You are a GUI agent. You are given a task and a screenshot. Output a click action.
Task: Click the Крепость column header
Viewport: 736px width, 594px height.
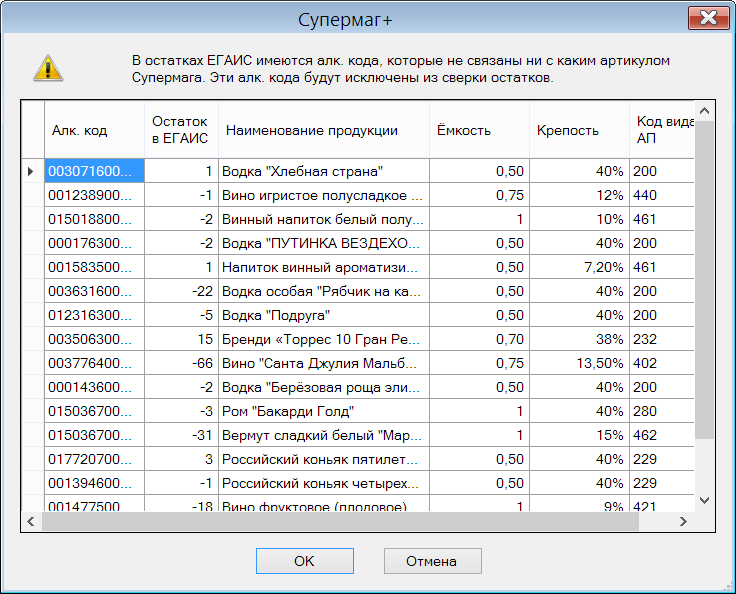coord(579,130)
